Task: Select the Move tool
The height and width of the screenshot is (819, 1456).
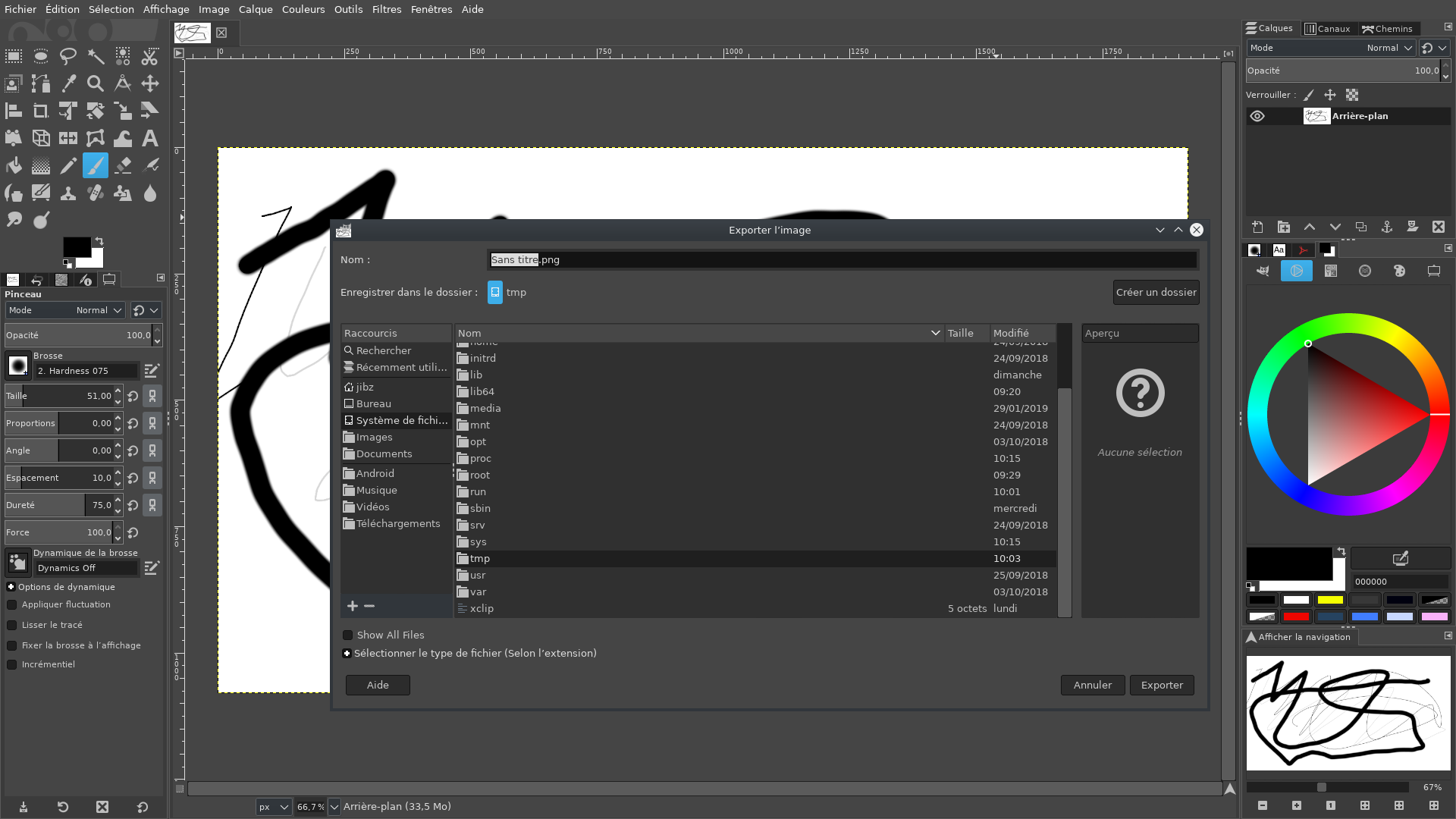Action: 150,83
